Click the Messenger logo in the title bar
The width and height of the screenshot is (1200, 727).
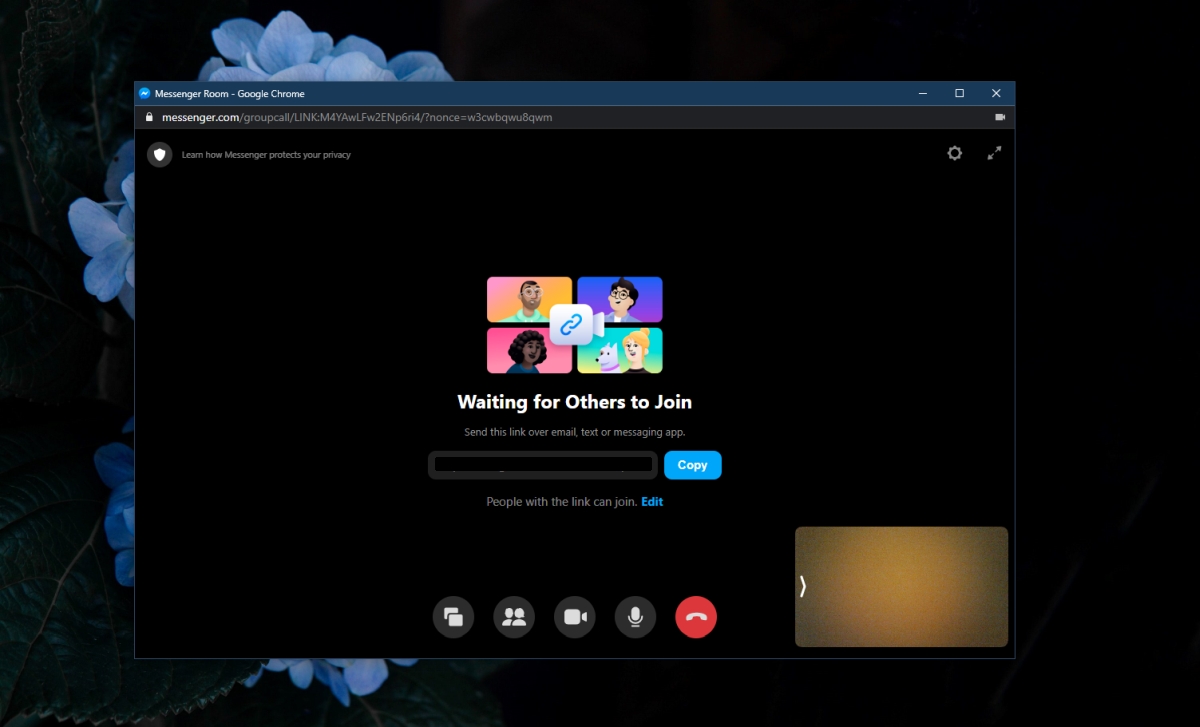click(143, 93)
